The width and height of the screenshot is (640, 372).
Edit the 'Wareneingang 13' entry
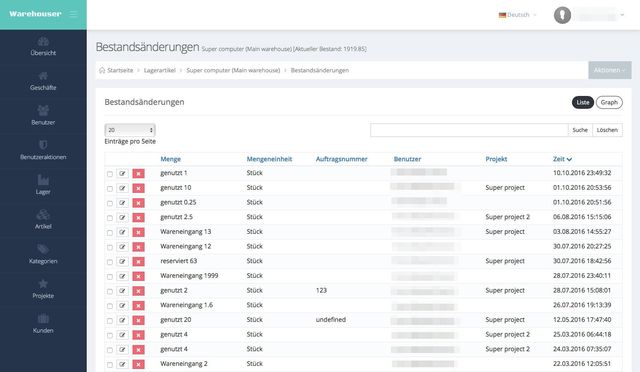(122, 232)
